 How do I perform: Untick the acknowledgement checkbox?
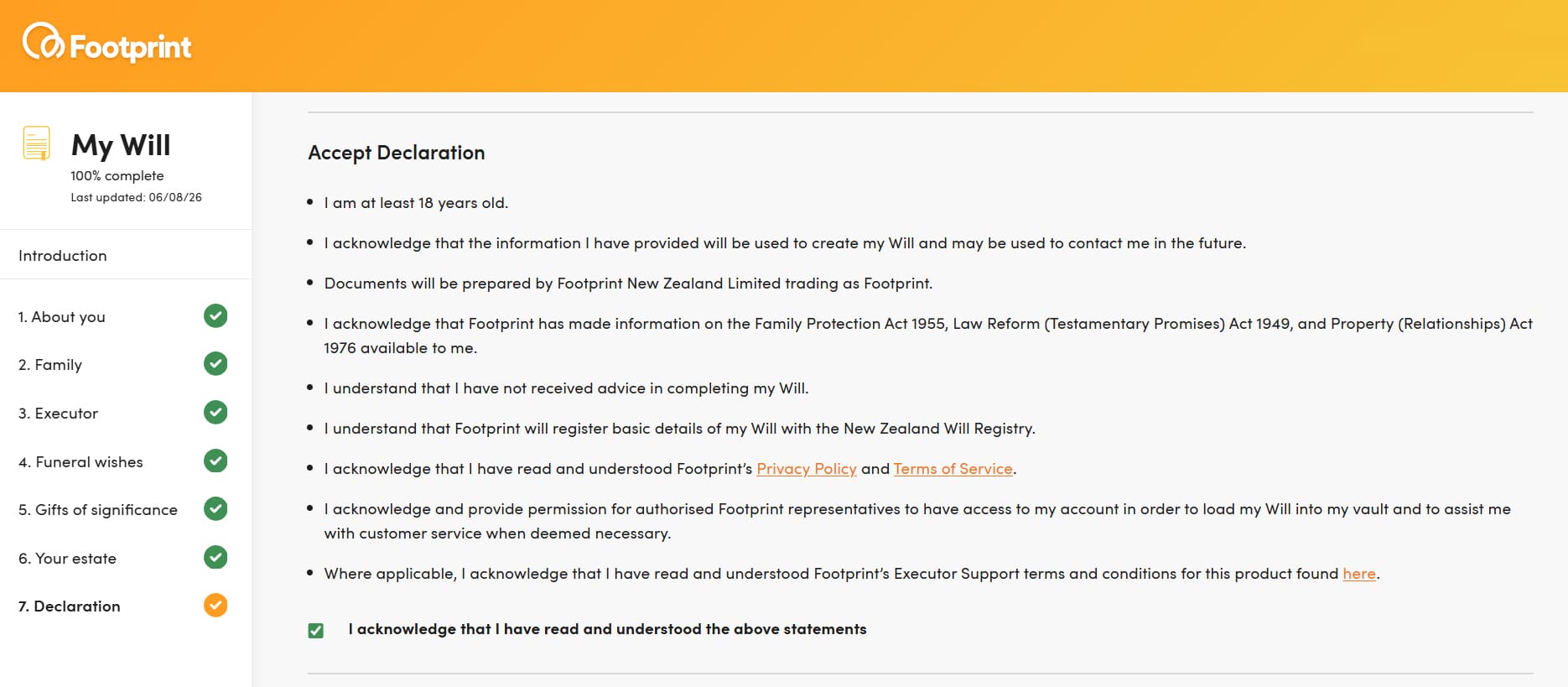tap(316, 631)
